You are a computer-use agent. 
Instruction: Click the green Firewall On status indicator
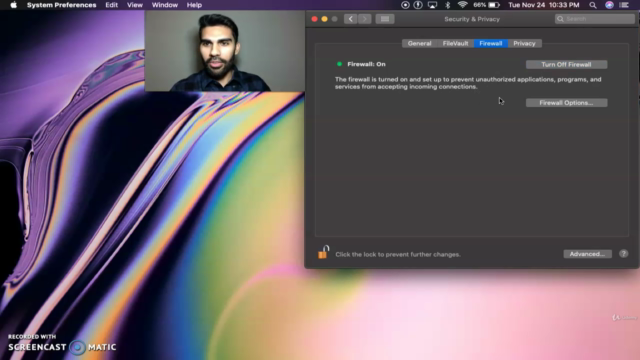pos(339,64)
